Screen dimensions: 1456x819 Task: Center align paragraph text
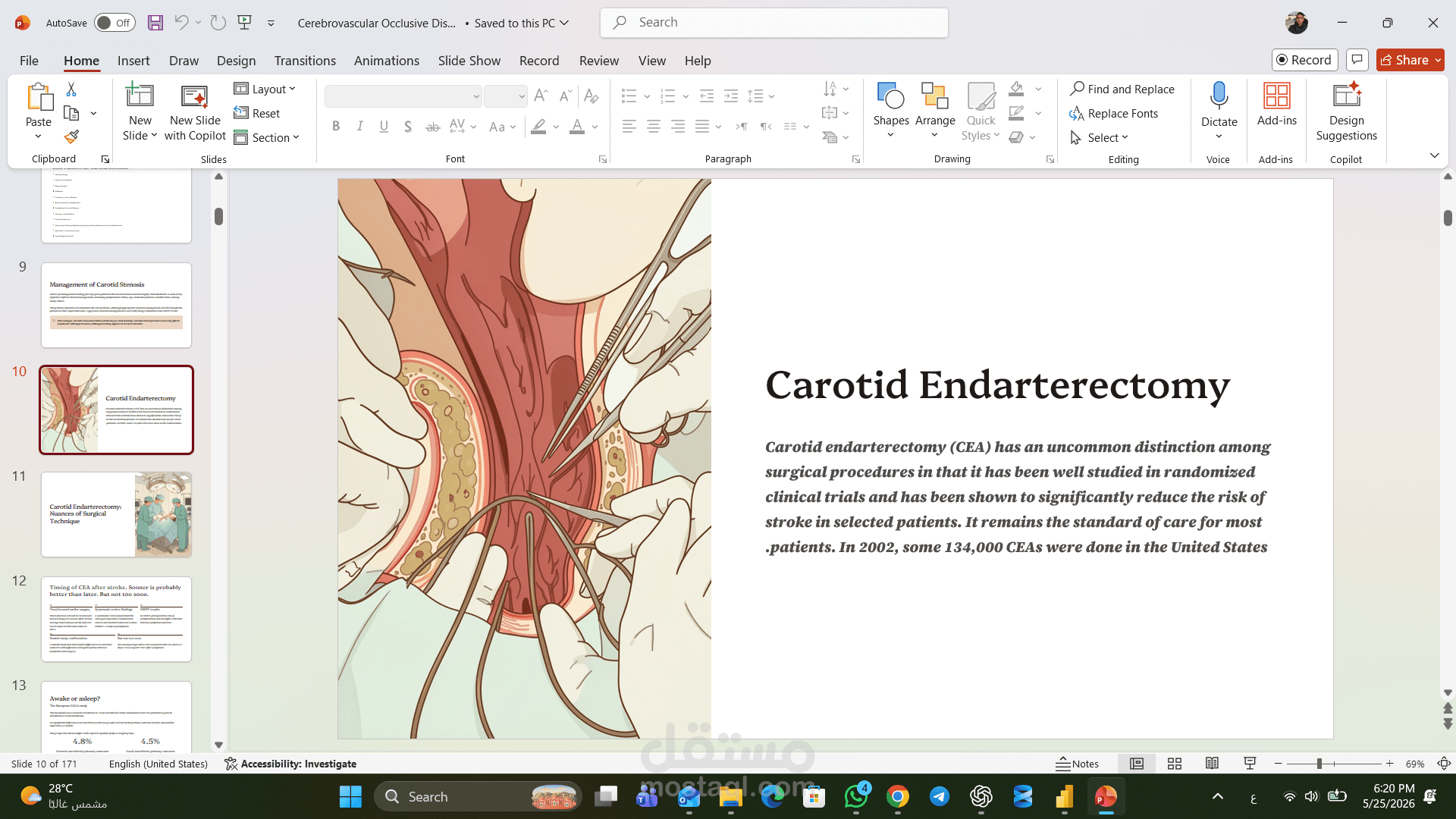654,127
